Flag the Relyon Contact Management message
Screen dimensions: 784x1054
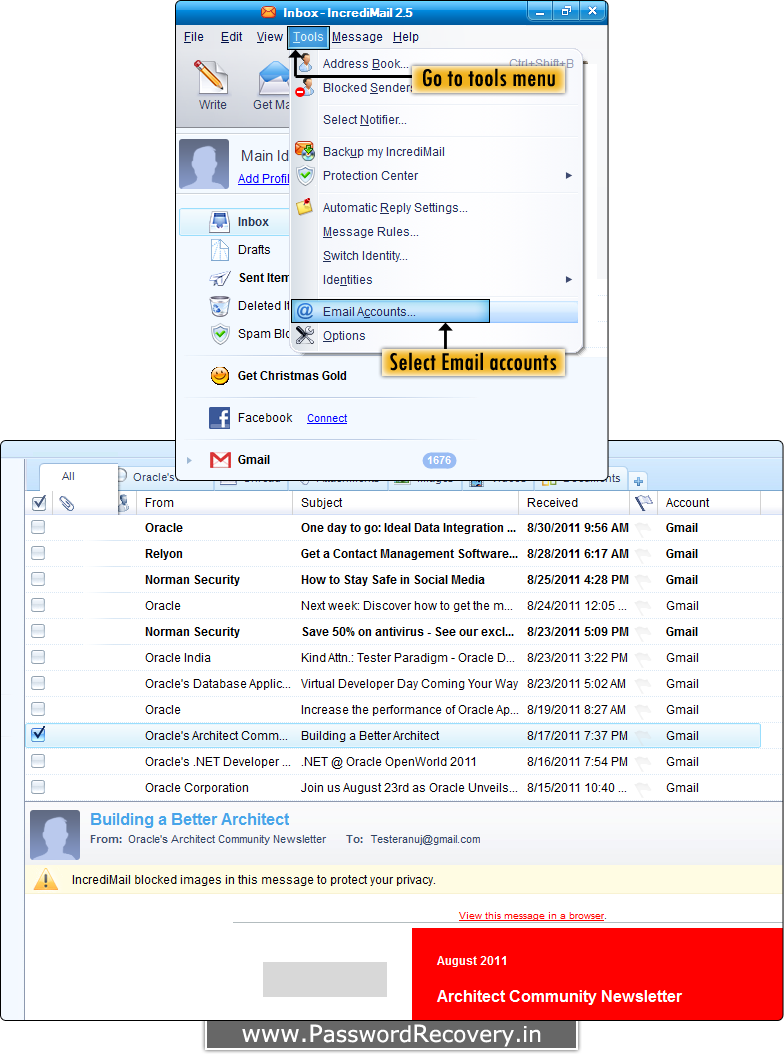click(x=643, y=555)
